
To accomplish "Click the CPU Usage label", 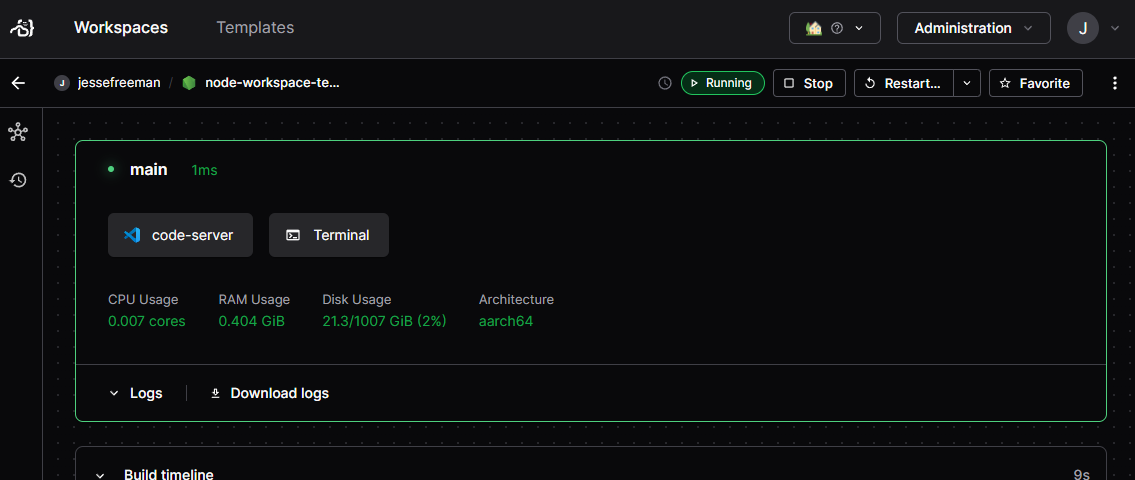I will pyautogui.click(x=143, y=299).
